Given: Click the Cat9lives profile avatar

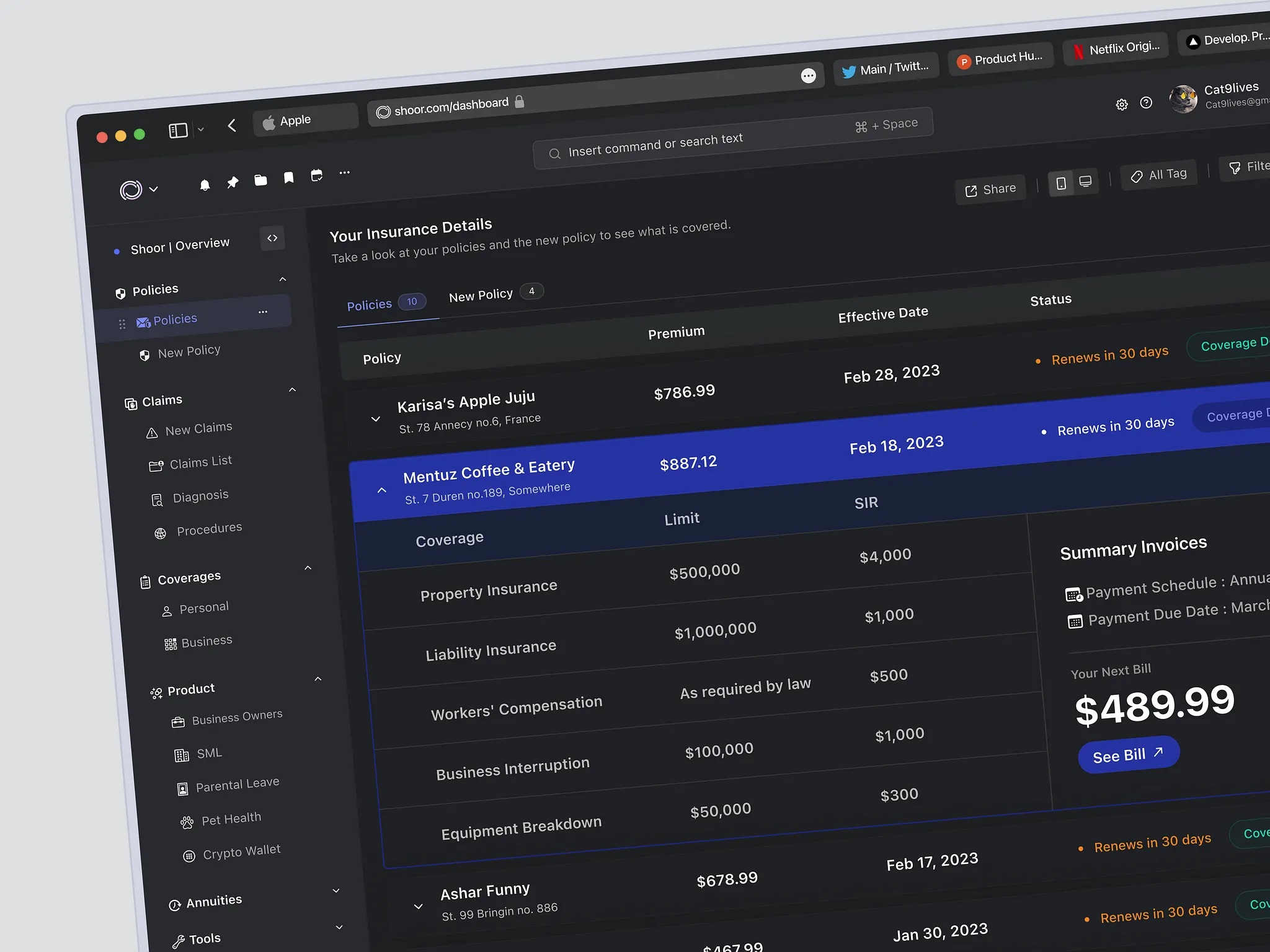Looking at the screenshot, I should [x=1183, y=99].
